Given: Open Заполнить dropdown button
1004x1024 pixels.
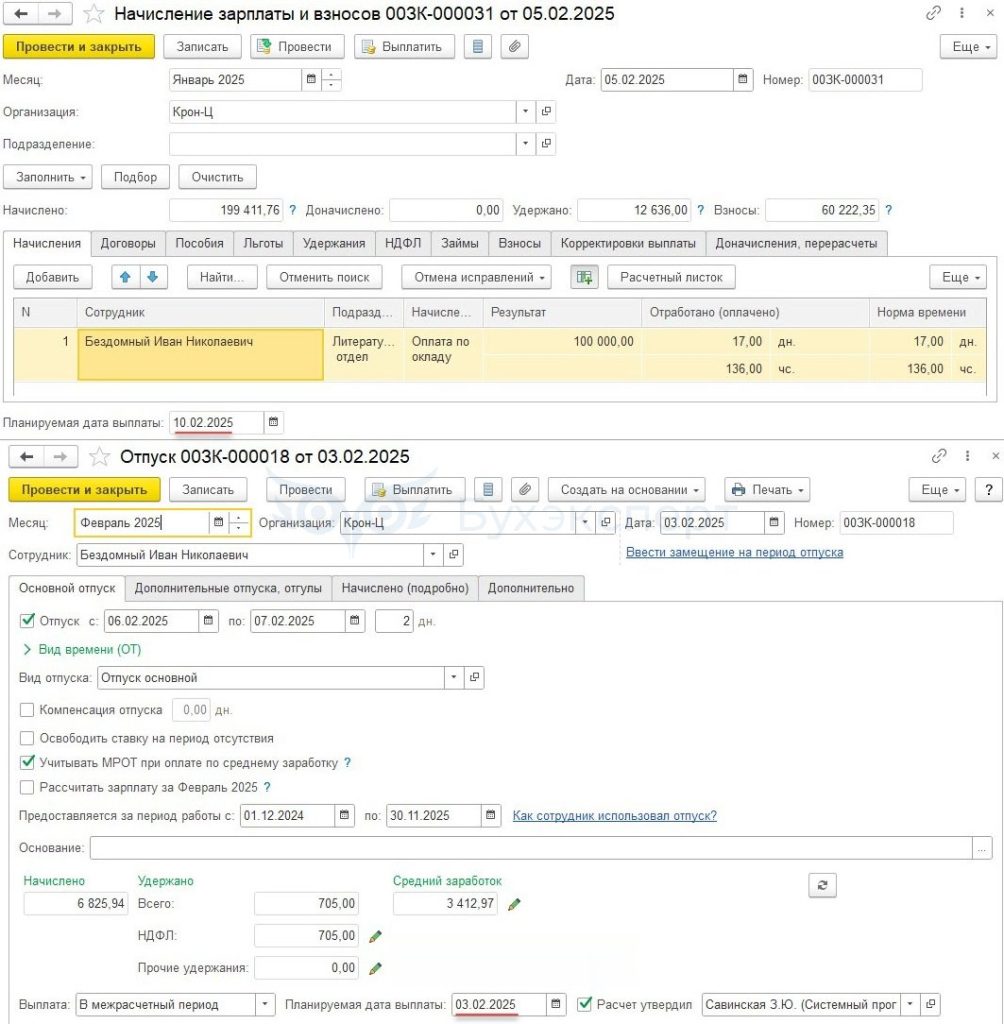Looking at the screenshot, I should pos(48,177).
